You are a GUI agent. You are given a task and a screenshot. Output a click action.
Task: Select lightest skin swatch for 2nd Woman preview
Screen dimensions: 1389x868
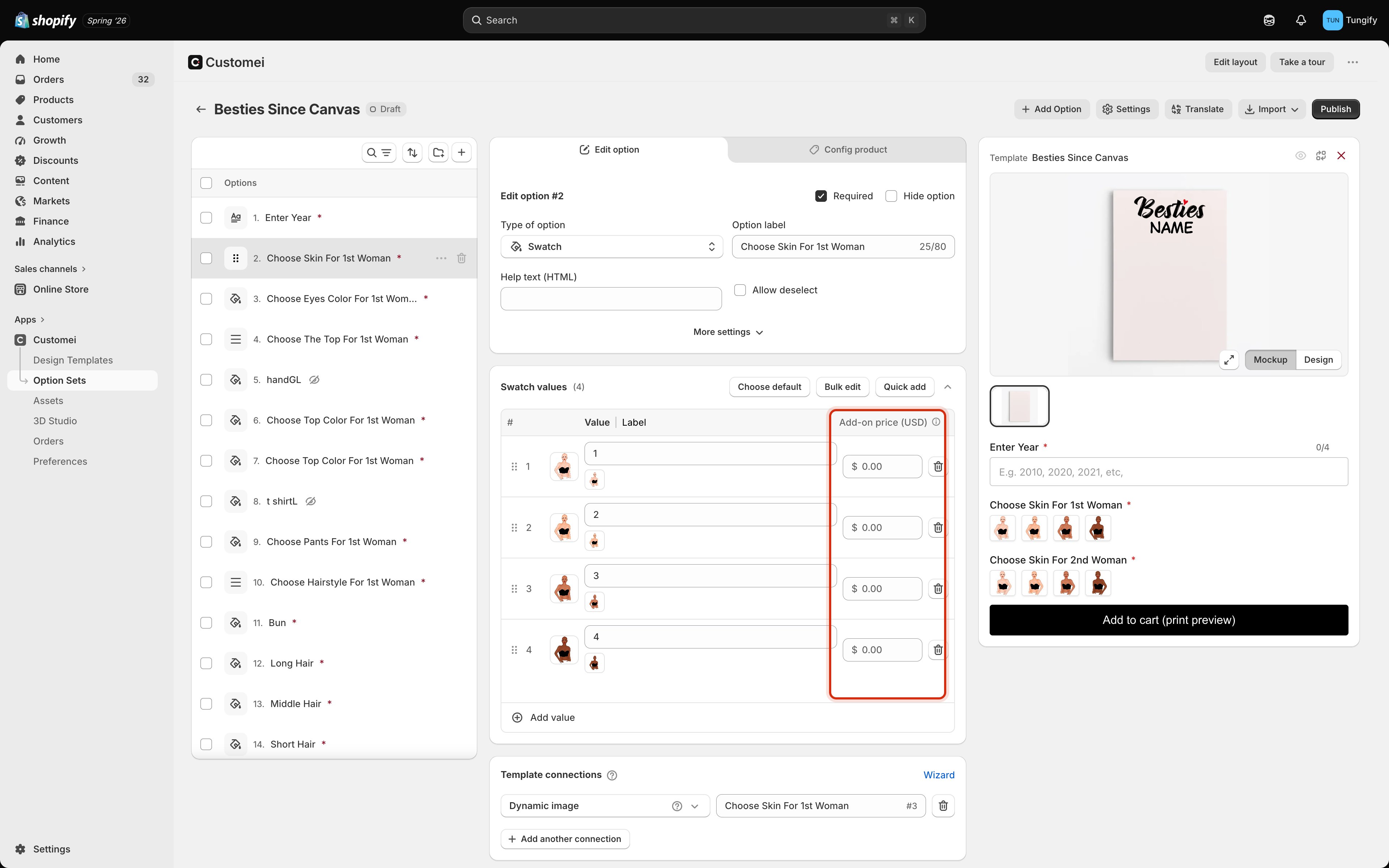coord(1003,583)
